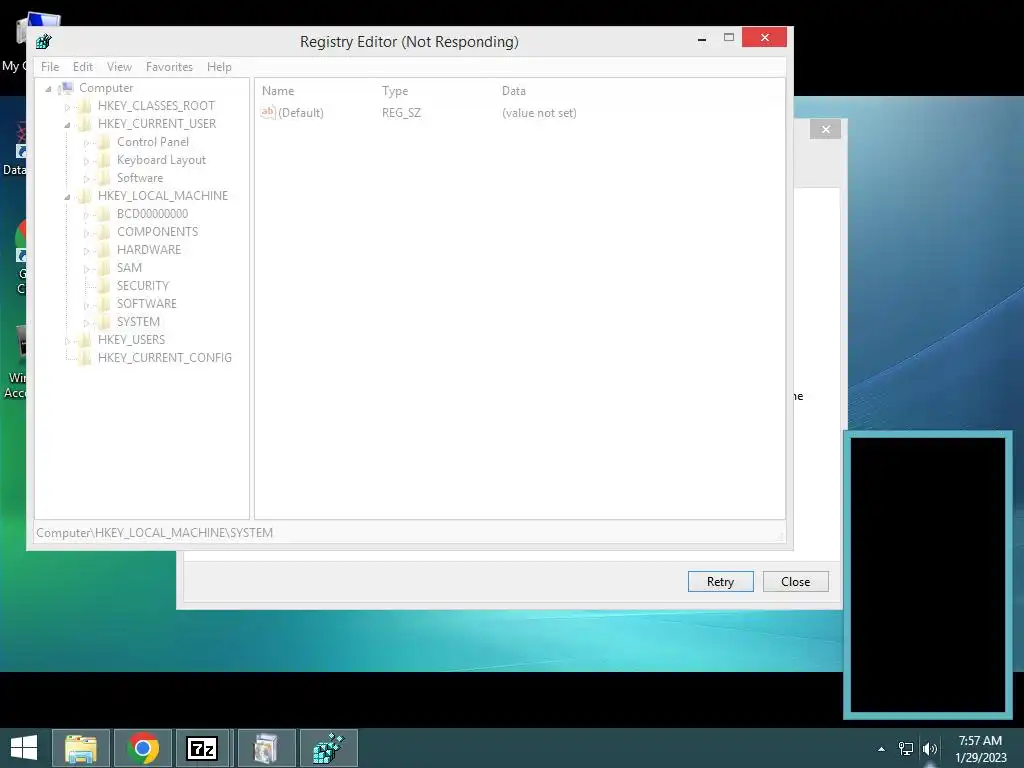This screenshot has width=1024, height=768.
Task: Select the SAM key label
Action: point(129,268)
